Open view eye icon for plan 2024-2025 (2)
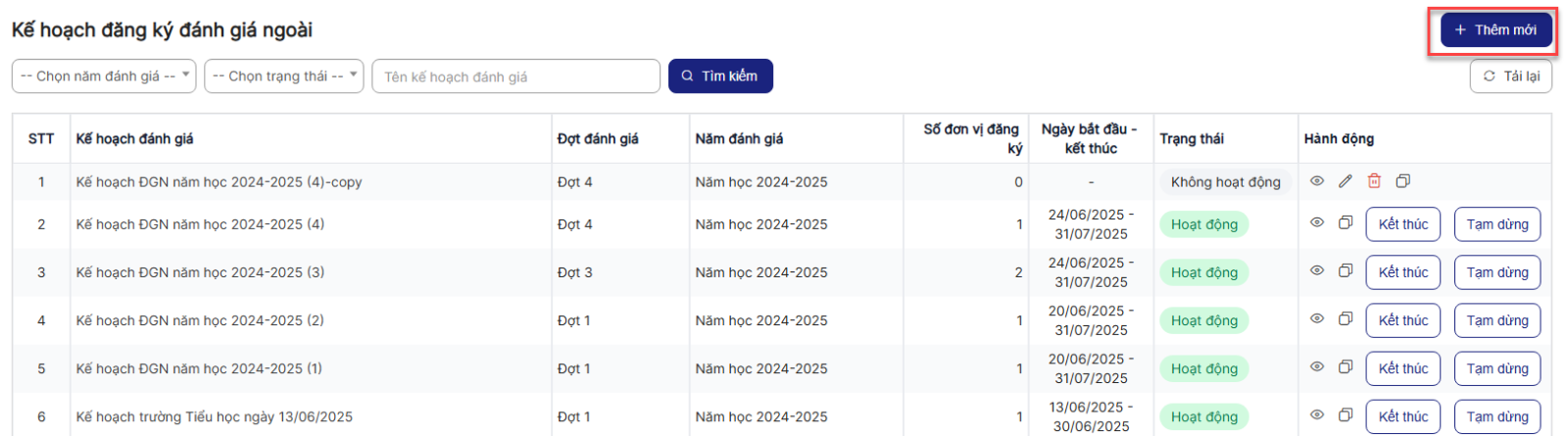 point(1317,319)
